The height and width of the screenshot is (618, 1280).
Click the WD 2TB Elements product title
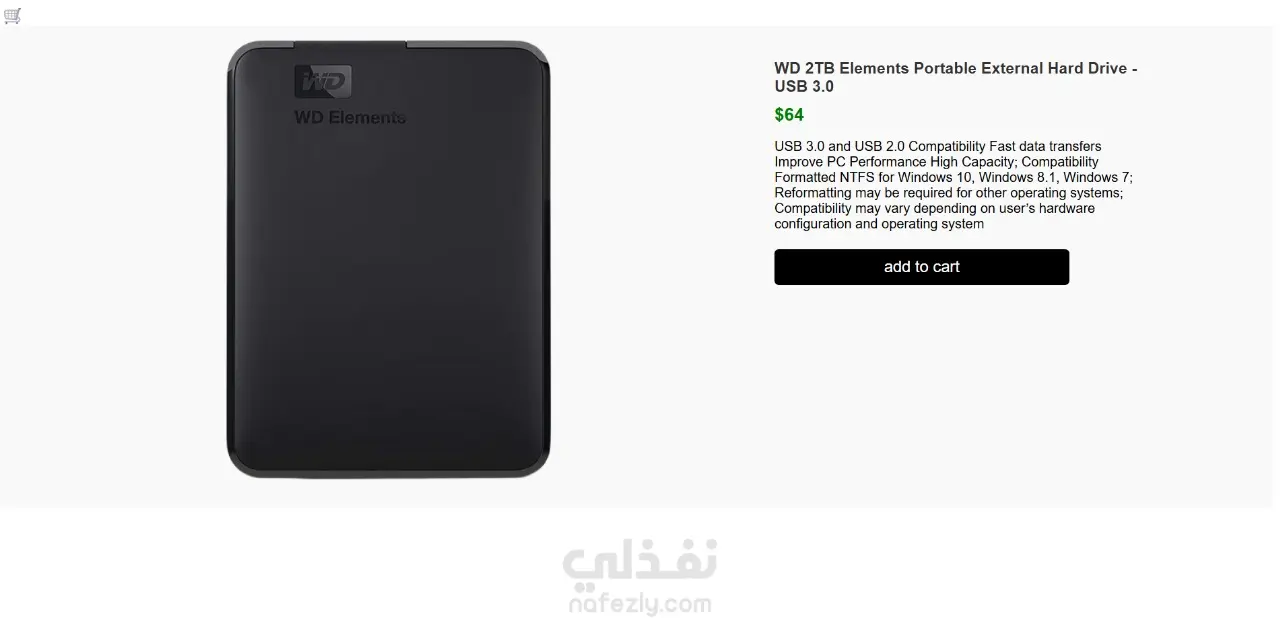click(955, 77)
